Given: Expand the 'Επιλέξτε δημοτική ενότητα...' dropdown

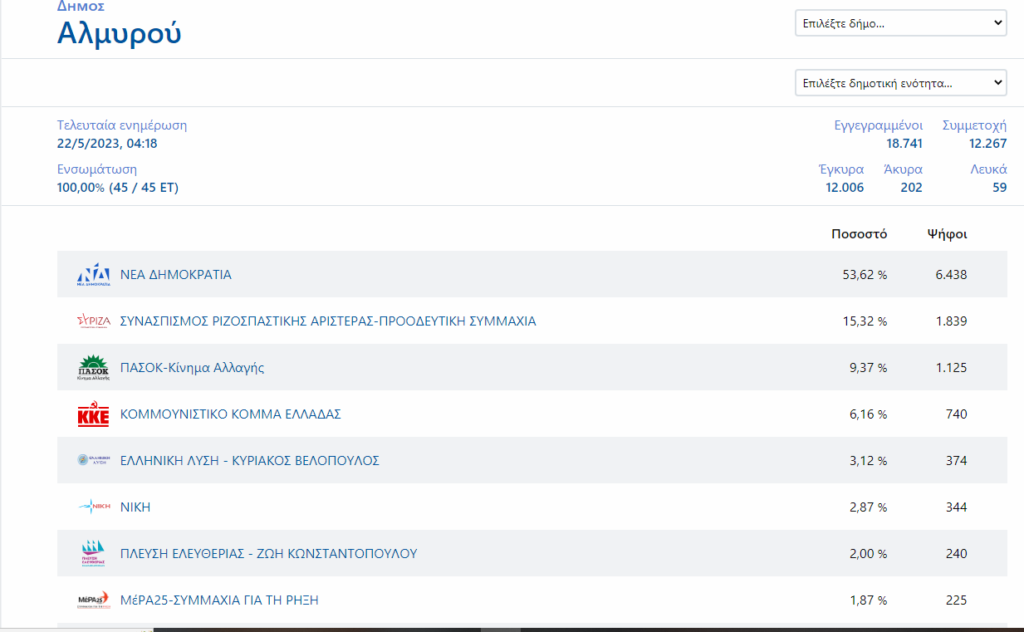Looking at the screenshot, I should point(900,83).
